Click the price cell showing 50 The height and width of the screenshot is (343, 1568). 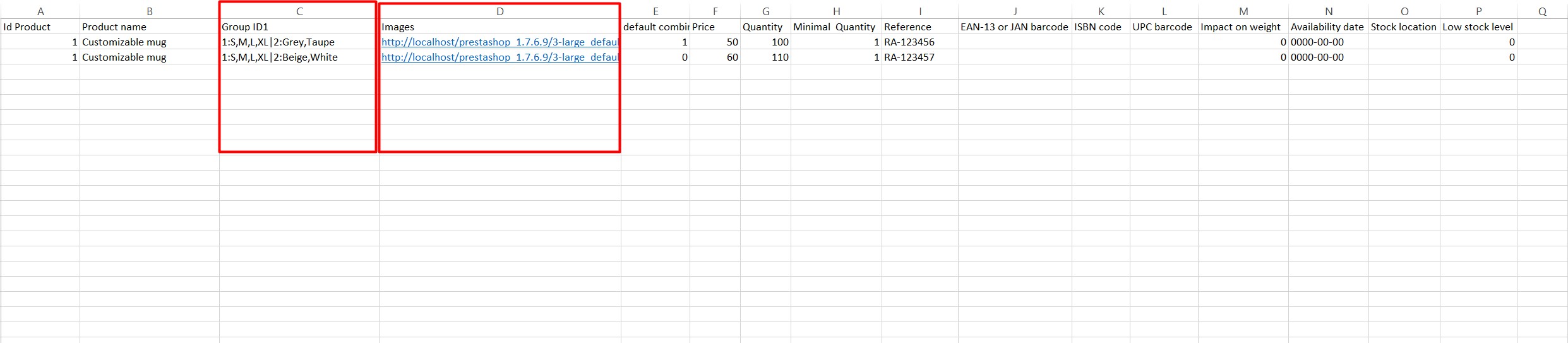715,42
